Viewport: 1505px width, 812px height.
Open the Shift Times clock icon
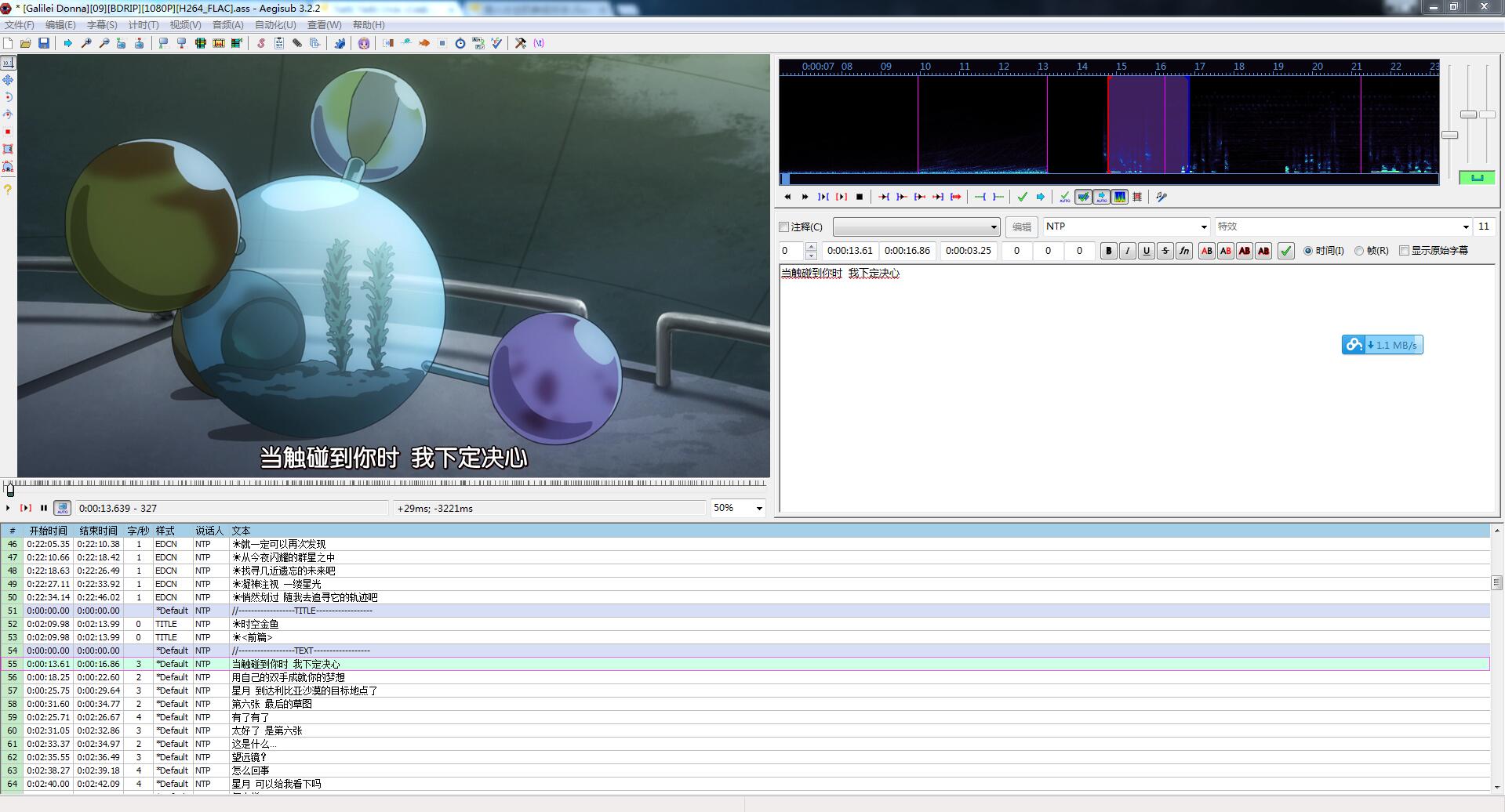[x=460, y=43]
